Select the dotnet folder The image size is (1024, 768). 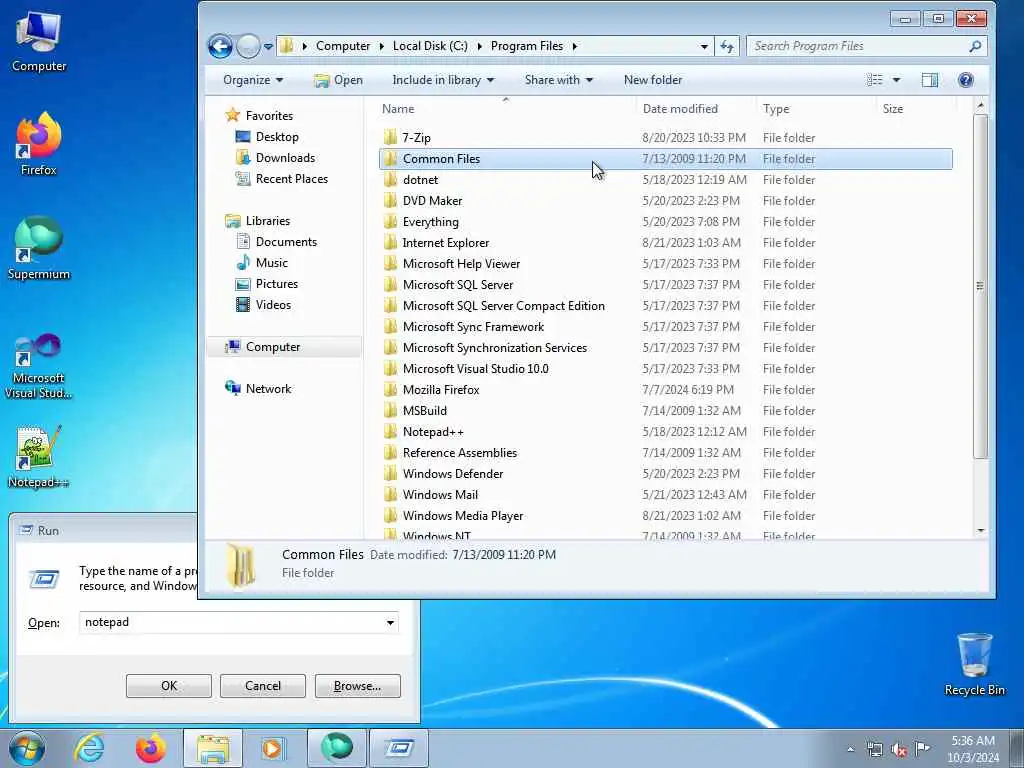coord(420,180)
